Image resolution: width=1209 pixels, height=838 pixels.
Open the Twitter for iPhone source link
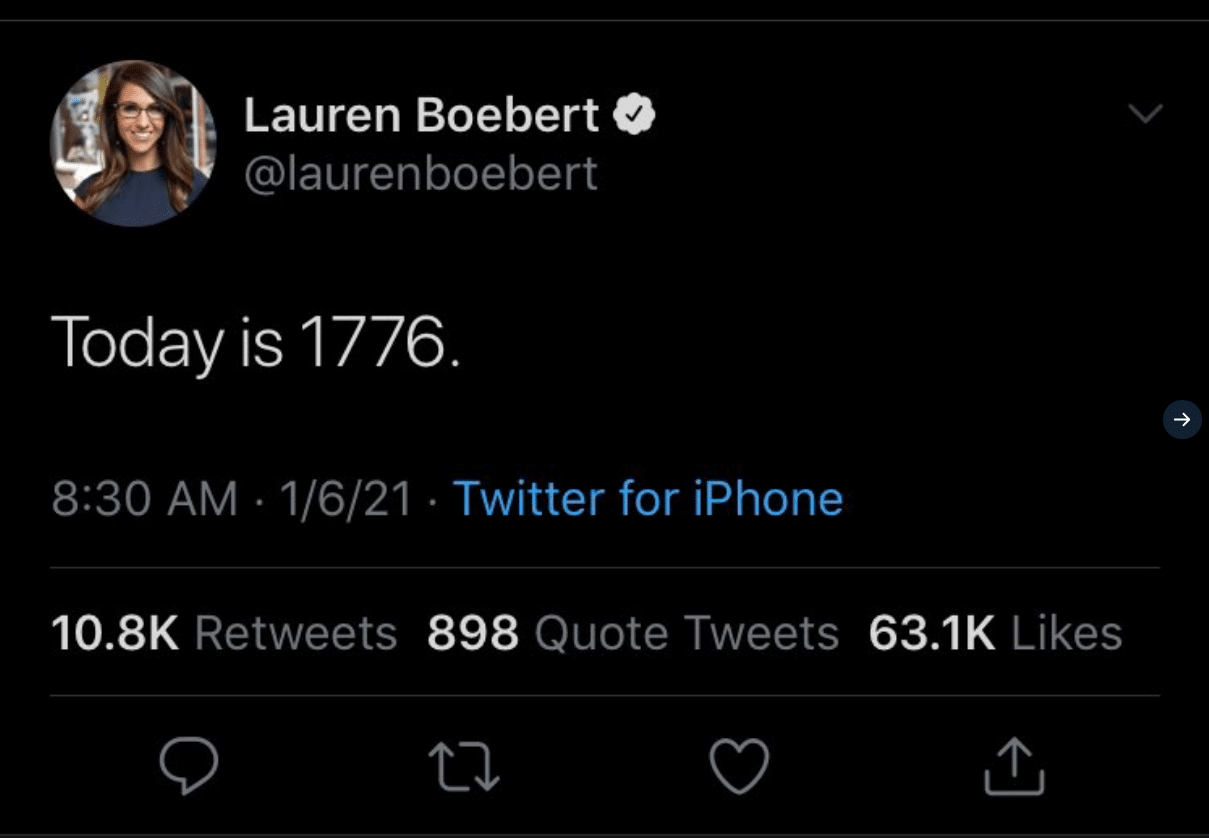coord(648,499)
